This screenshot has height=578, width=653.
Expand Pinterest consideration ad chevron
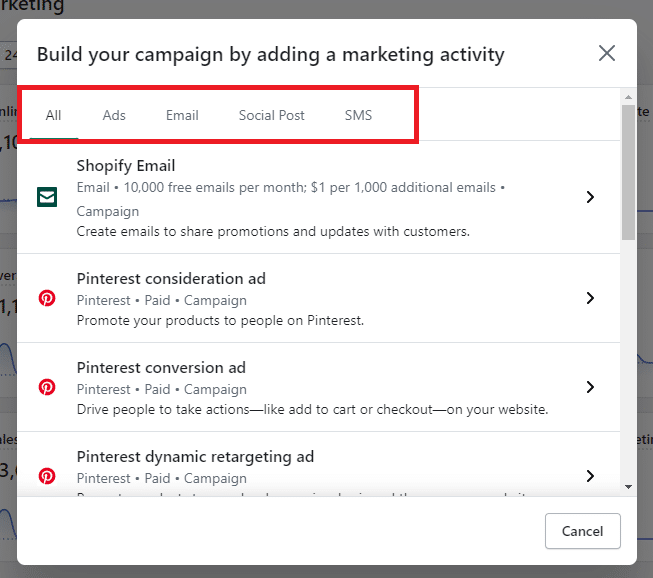pyautogui.click(x=590, y=298)
